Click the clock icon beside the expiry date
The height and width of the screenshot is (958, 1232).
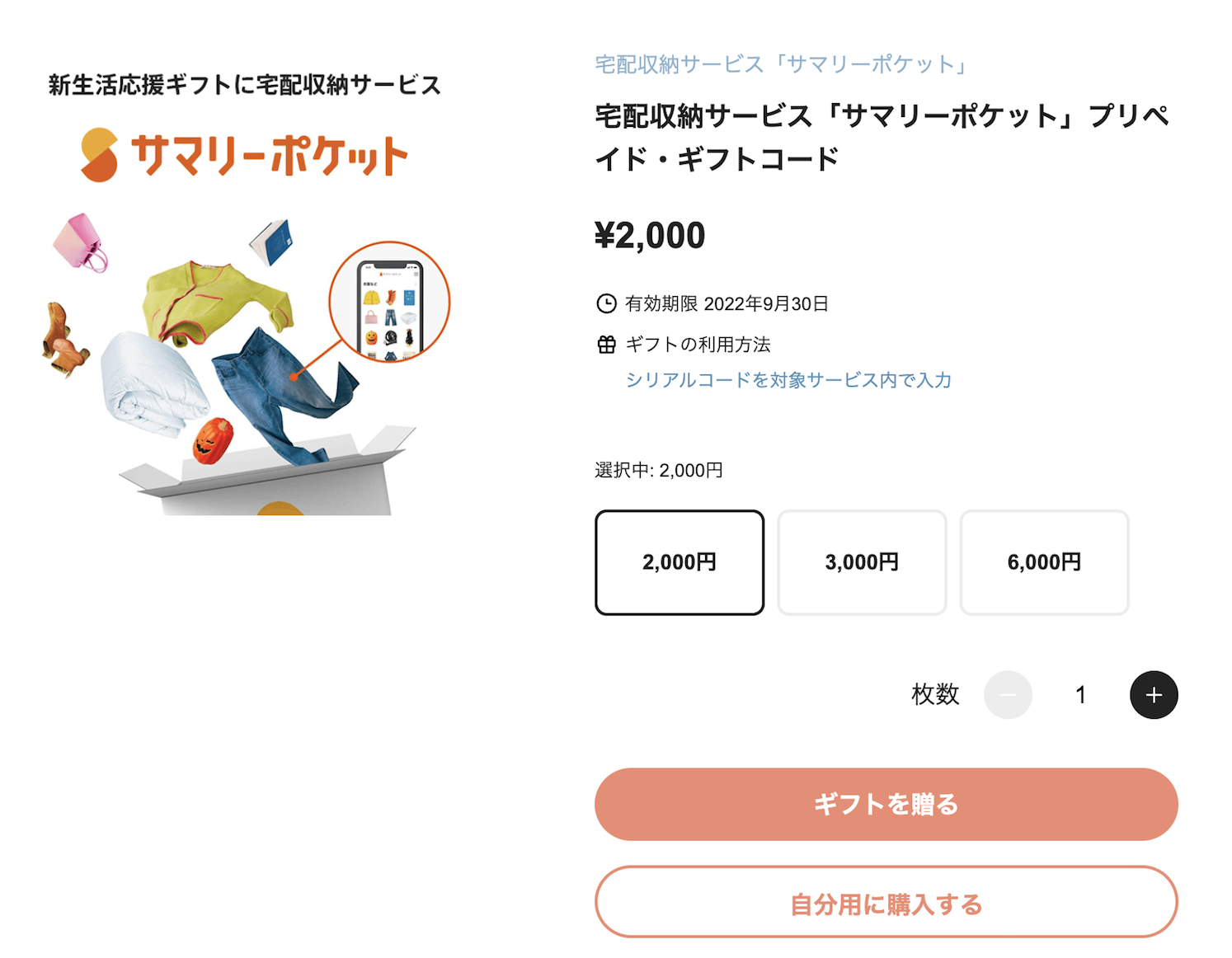[x=606, y=304]
